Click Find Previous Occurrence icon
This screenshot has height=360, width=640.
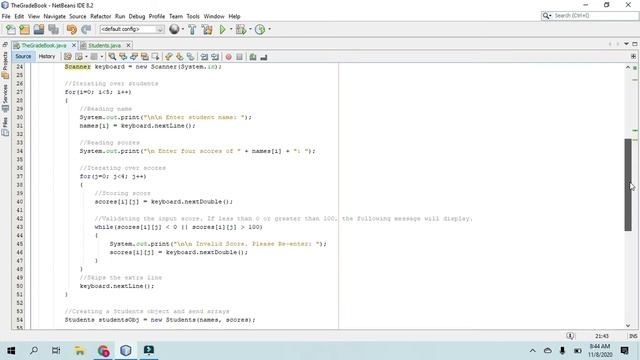click(123, 57)
